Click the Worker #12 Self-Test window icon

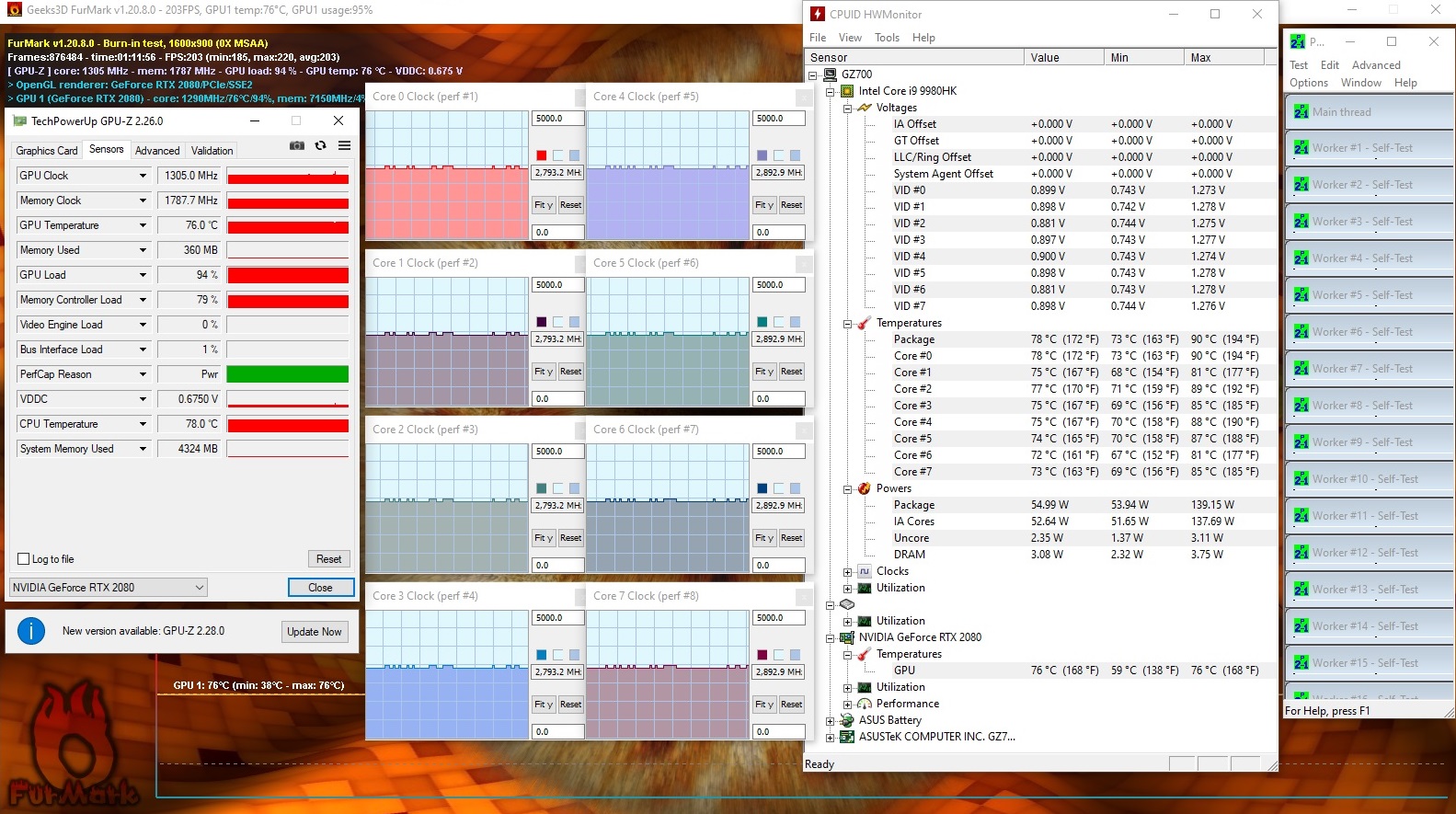(1301, 553)
